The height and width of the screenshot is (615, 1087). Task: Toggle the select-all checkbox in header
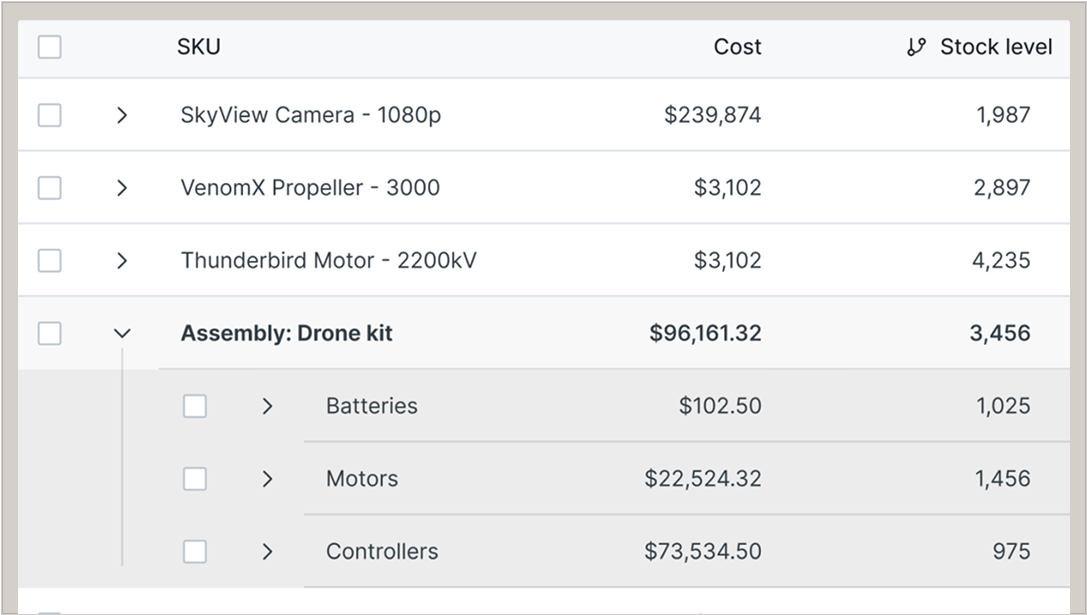click(x=50, y=47)
